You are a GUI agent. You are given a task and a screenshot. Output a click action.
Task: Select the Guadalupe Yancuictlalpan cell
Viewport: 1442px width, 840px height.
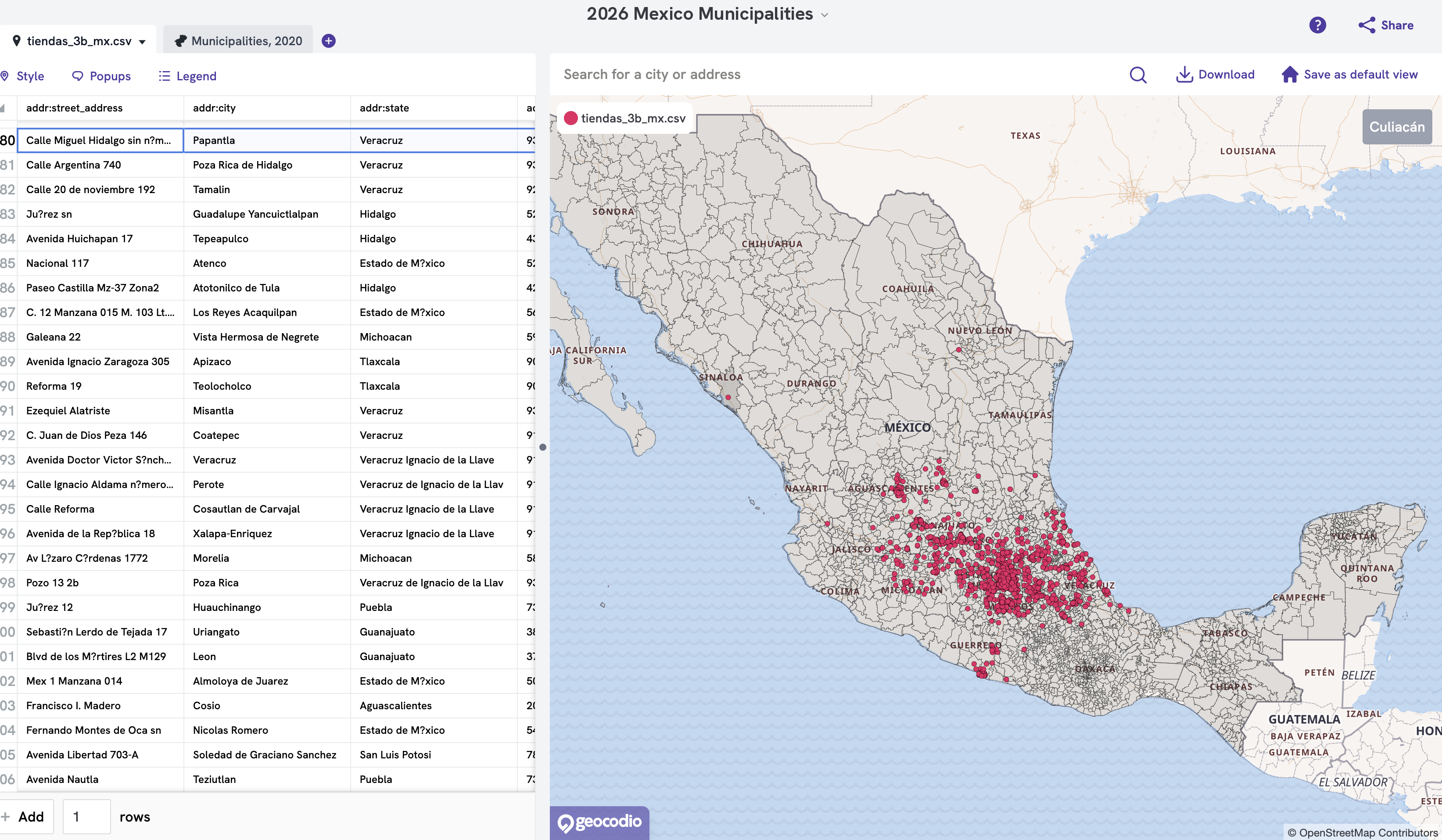click(x=267, y=214)
